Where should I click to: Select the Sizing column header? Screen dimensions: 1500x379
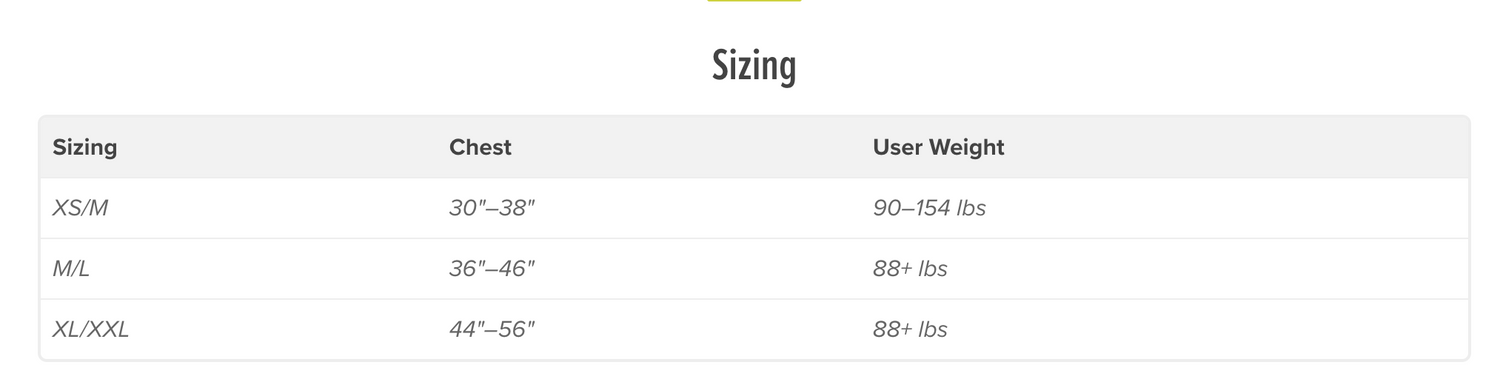click(x=85, y=147)
